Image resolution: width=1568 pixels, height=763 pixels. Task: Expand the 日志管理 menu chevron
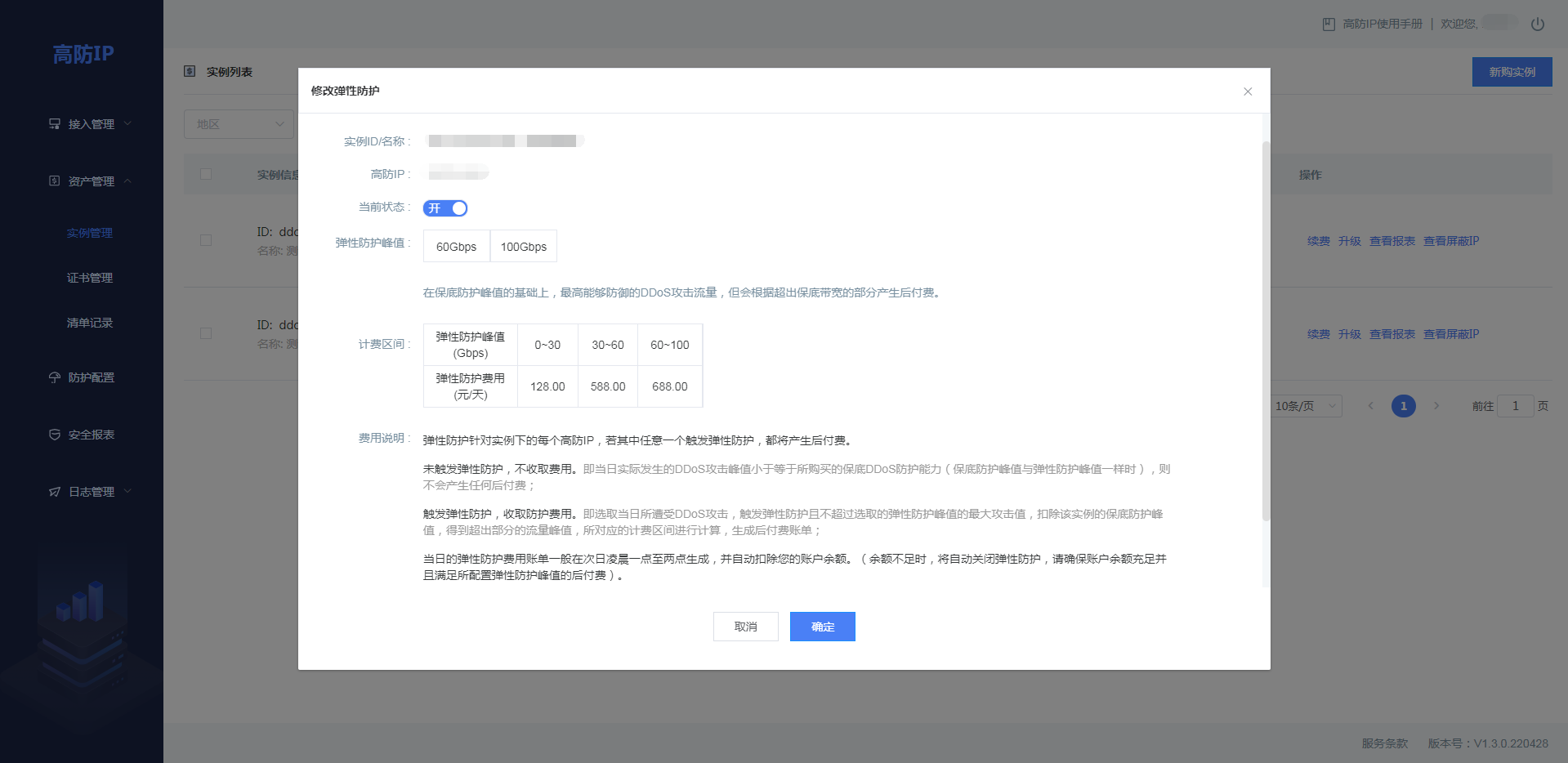coord(127,492)
